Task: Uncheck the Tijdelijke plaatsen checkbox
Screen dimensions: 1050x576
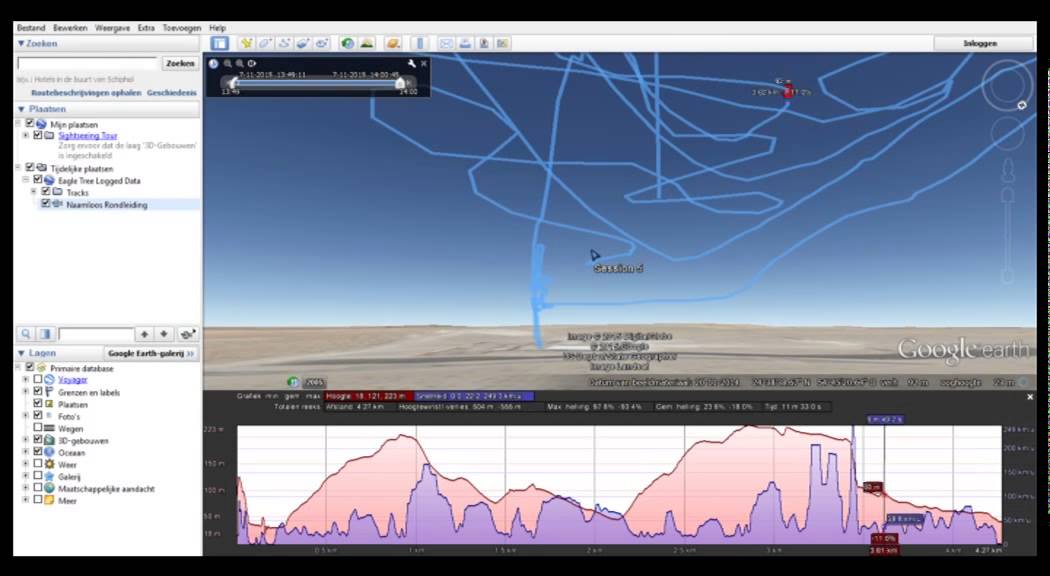Action: pos(29,168)
